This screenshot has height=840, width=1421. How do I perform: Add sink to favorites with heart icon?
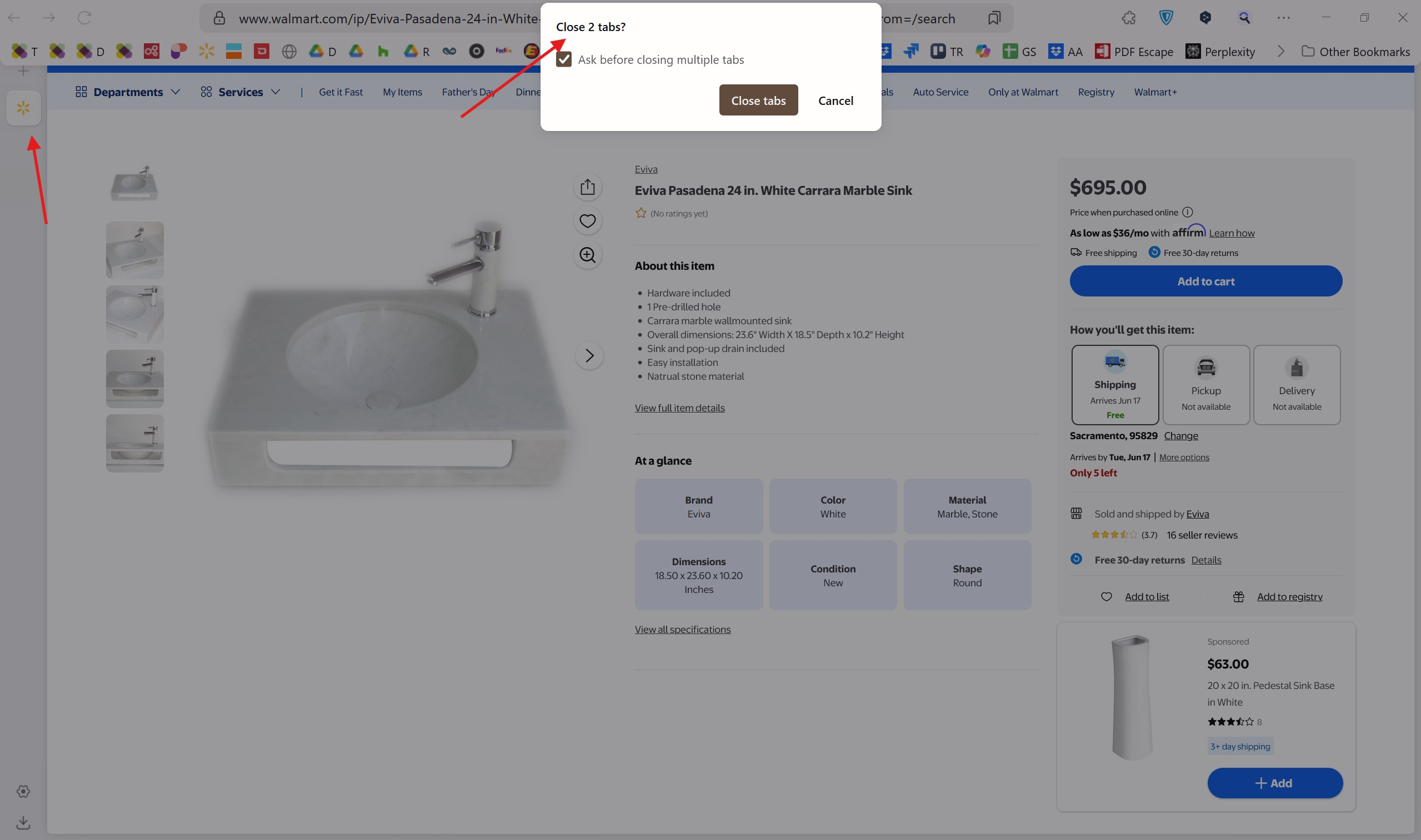pyautogui.click(x=587, y=221)
